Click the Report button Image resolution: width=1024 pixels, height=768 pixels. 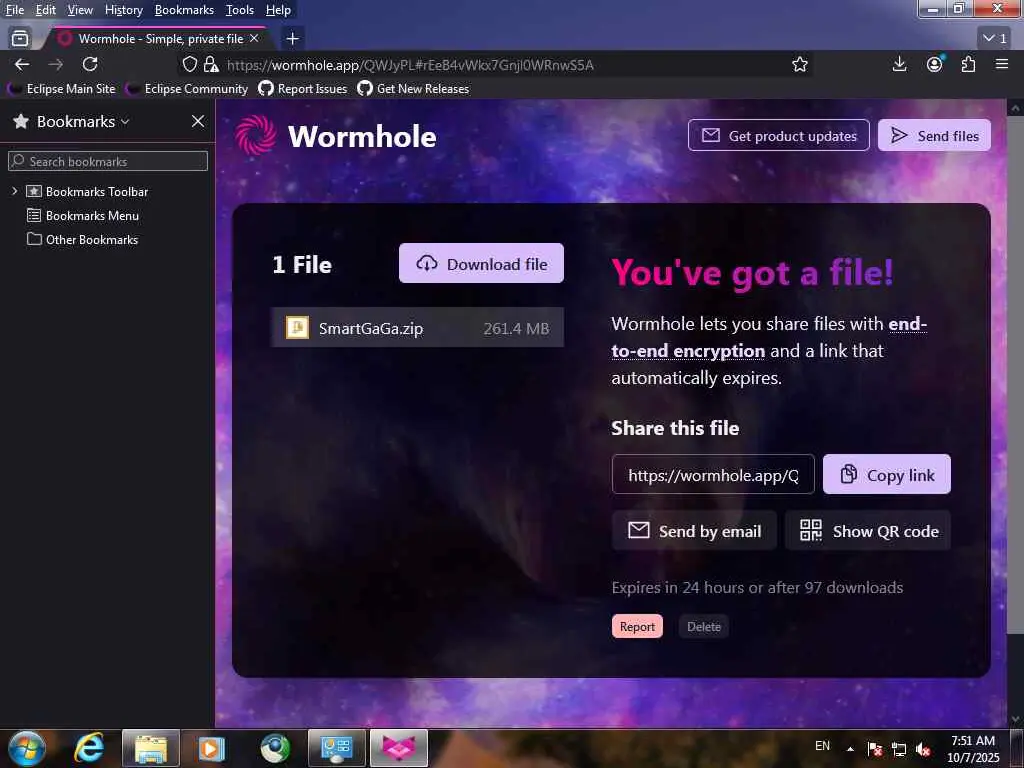pyautogui.click(x=637, y=626)
